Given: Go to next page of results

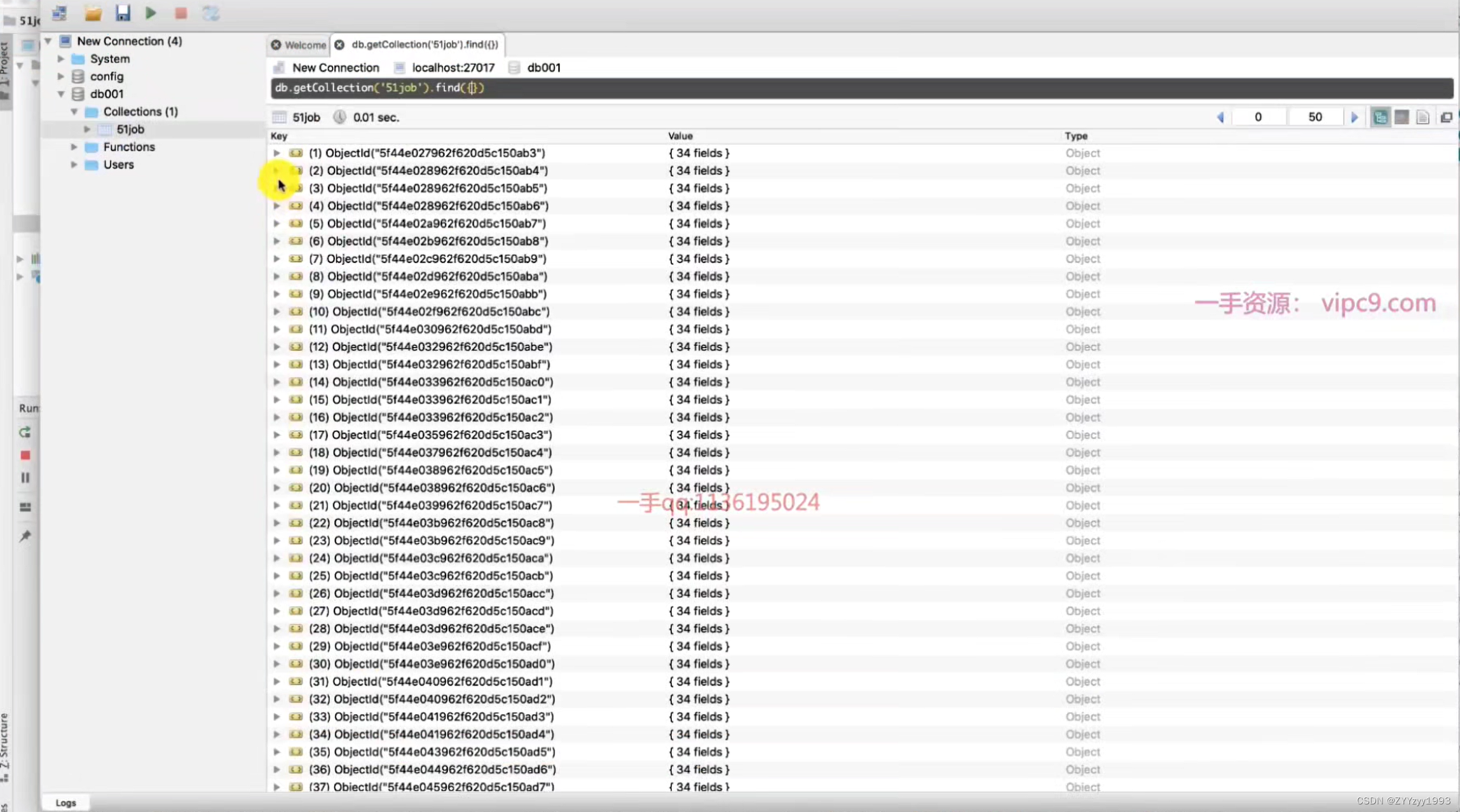Looking at the screenshot, I should pyautogui.click(x=1354, y=118).
